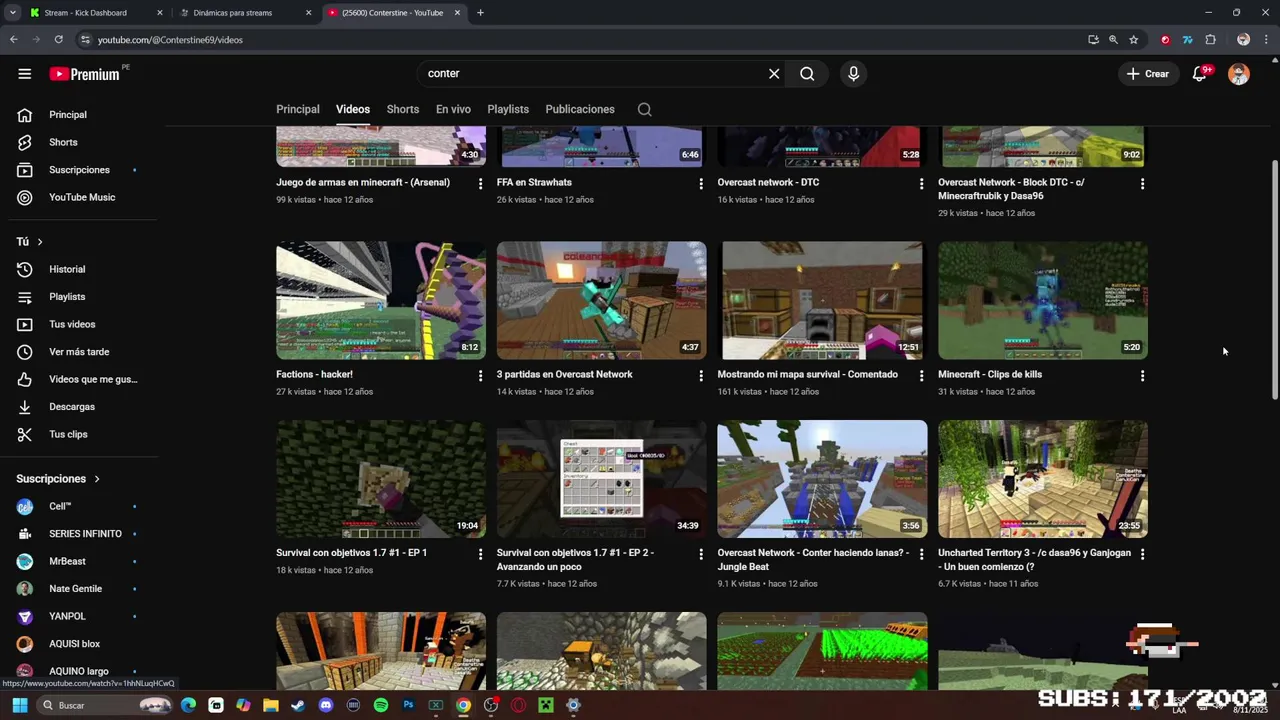Click the Crear button
This screenshot has width=1280, height=720.
click(x=1148, y=74)
